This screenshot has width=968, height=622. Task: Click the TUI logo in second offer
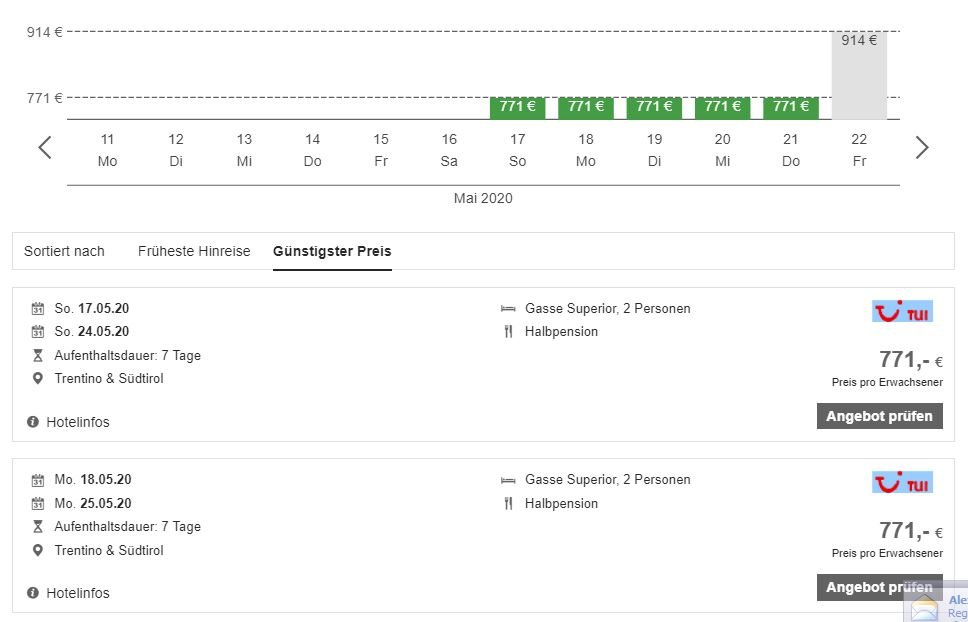pos(902,483)
